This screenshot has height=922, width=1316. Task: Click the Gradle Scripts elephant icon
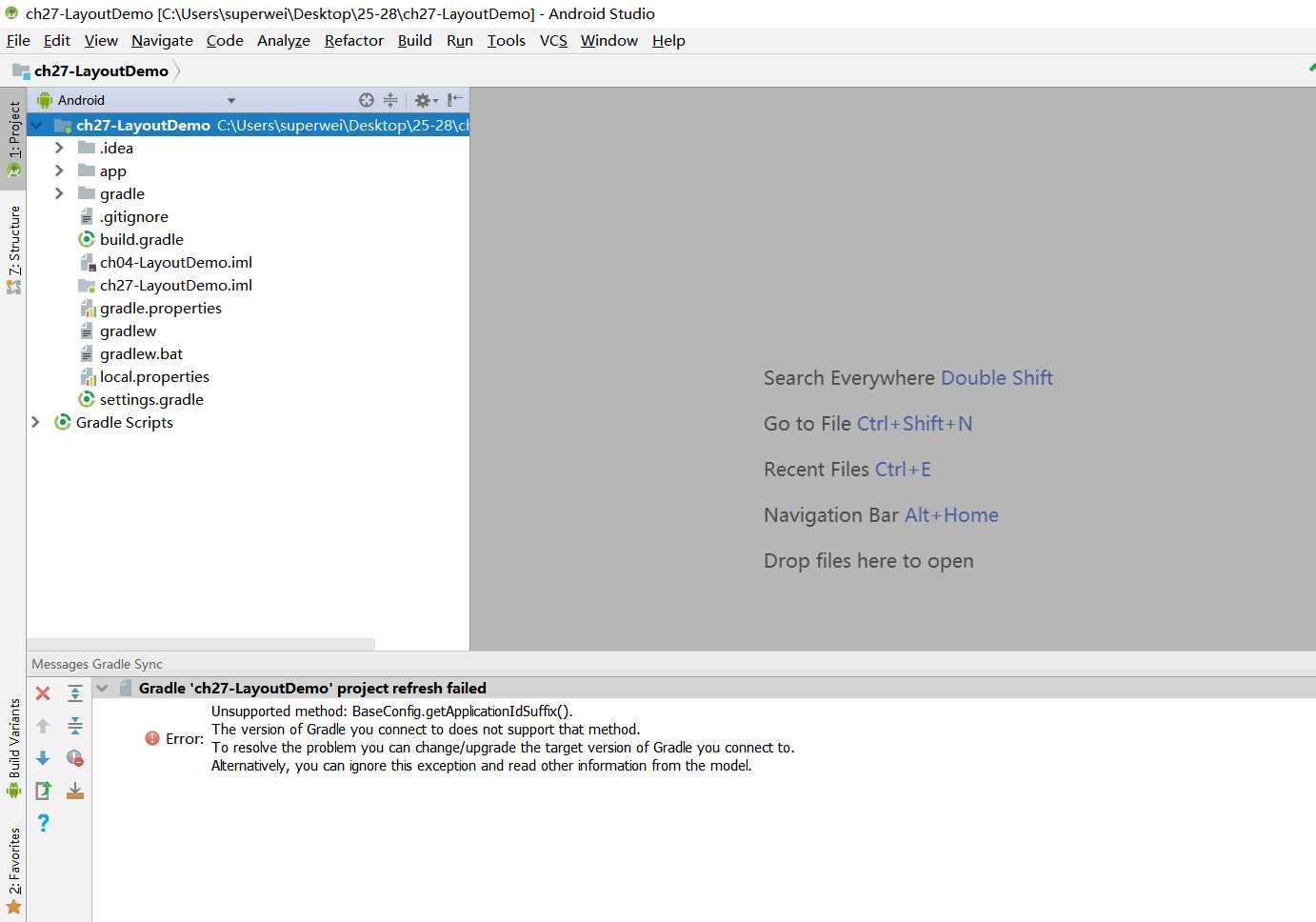click(x=63, y=422)
